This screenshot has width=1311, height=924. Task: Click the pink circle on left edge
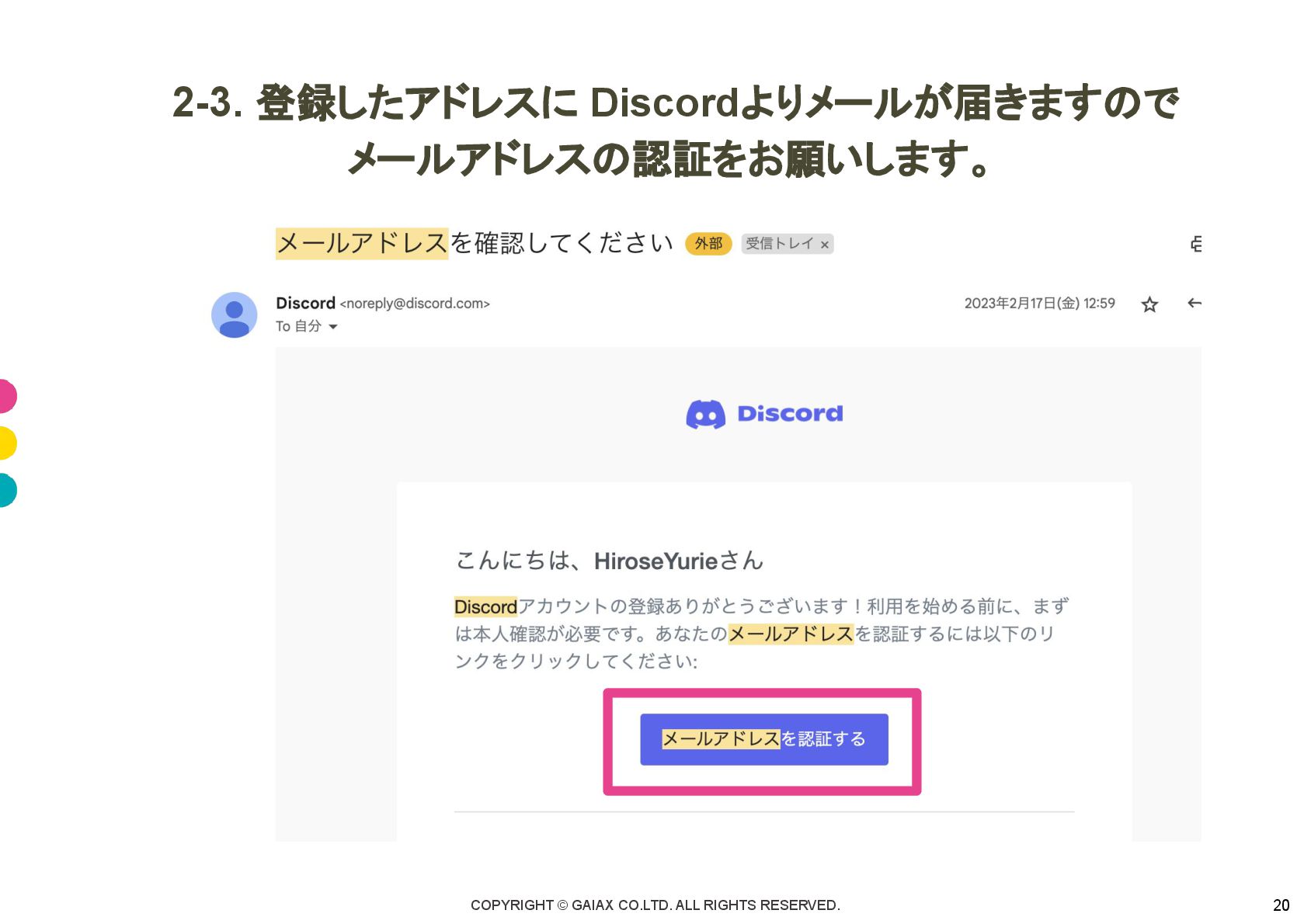[x=6, y=396]
